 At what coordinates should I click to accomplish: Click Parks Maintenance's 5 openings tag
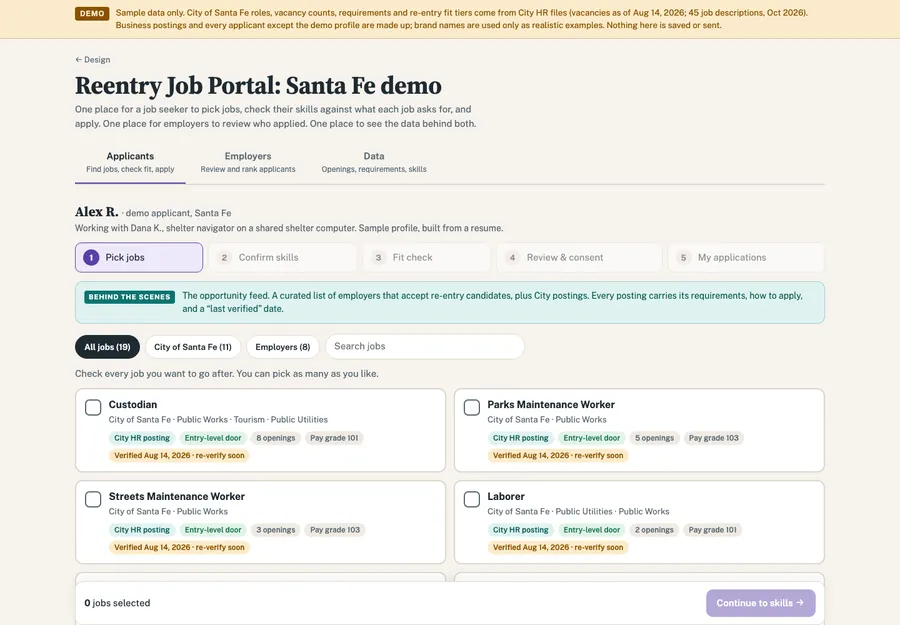pos(654,438)
